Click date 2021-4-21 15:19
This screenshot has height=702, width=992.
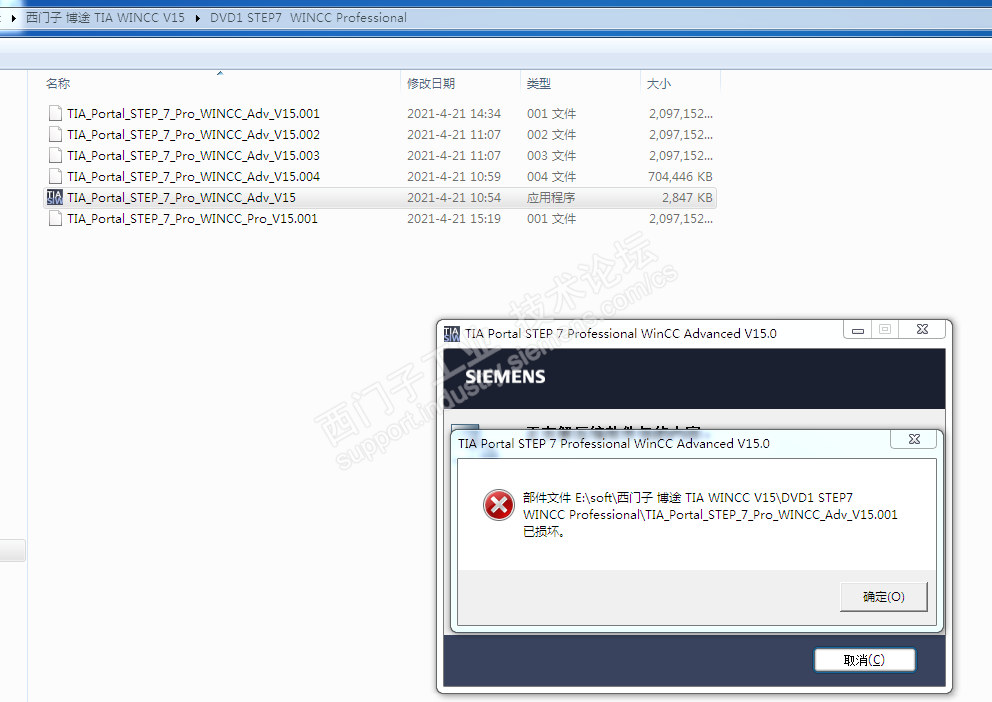(454, 218)
